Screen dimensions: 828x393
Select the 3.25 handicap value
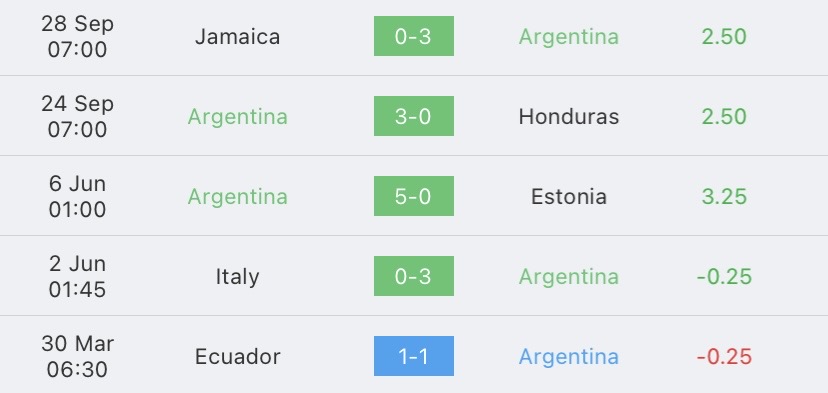pos(724,196)
